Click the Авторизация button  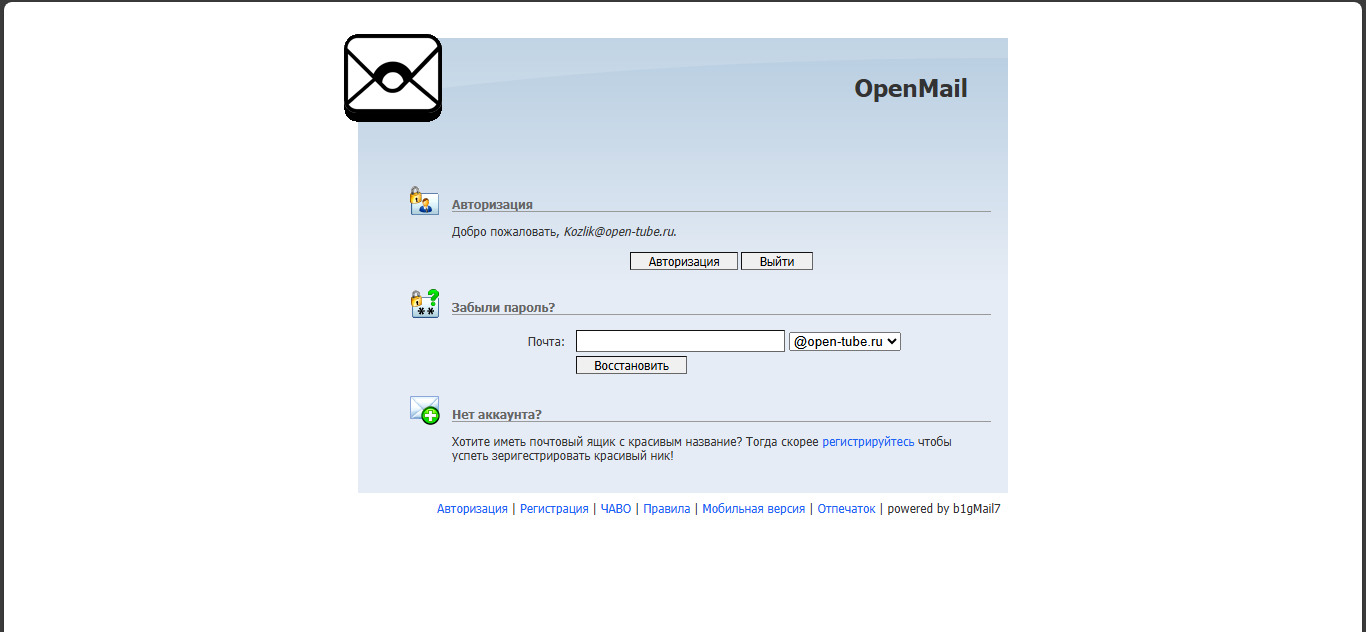coord(684,261)
